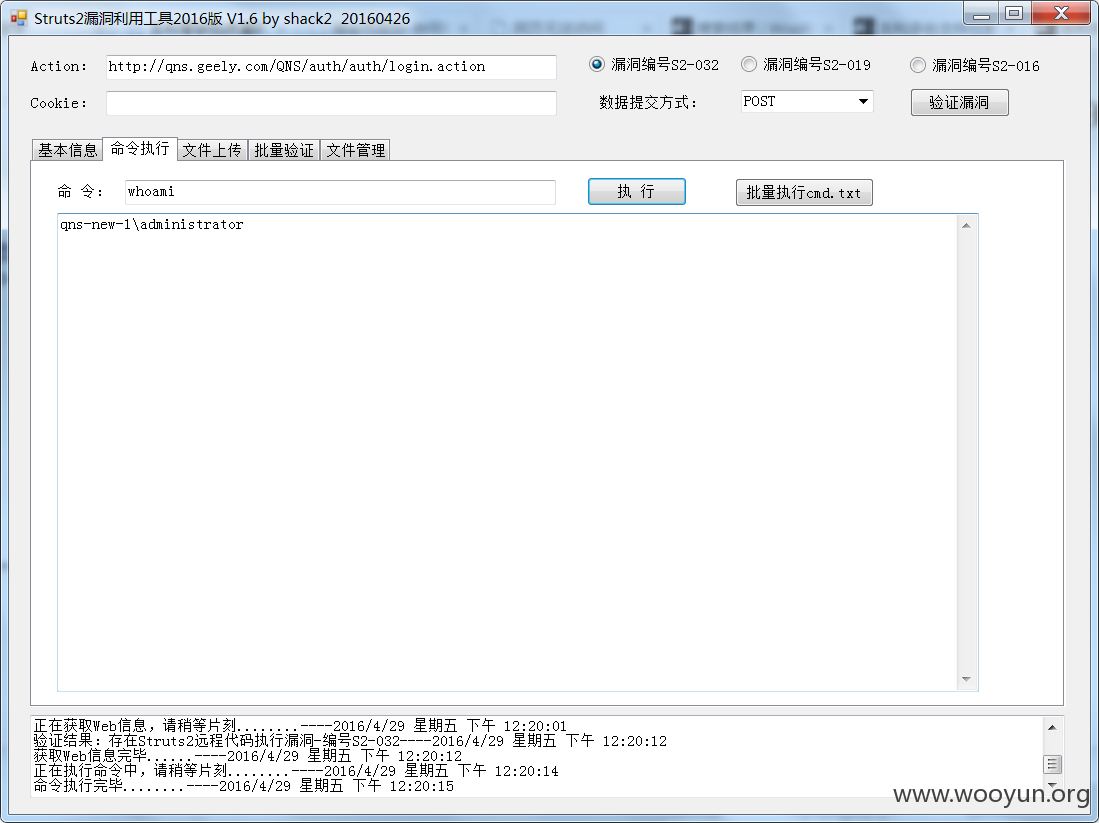Focus the empty Cookie input field

(x=332, y=103)
